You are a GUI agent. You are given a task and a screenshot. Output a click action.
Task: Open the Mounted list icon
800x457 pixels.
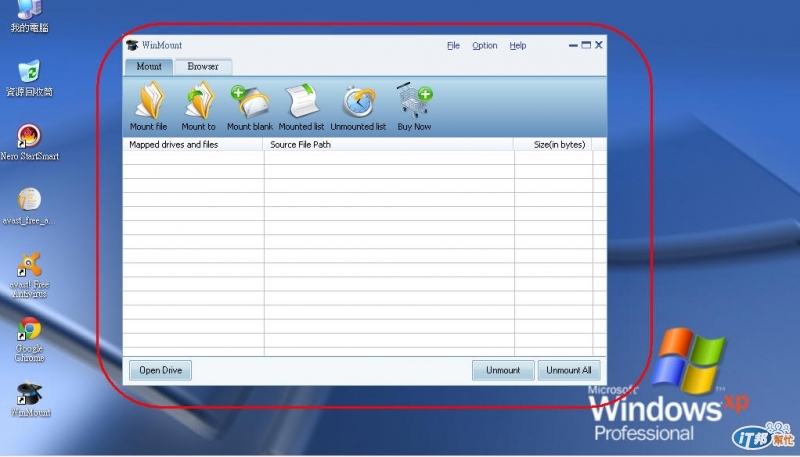click(x=301, y=100)
